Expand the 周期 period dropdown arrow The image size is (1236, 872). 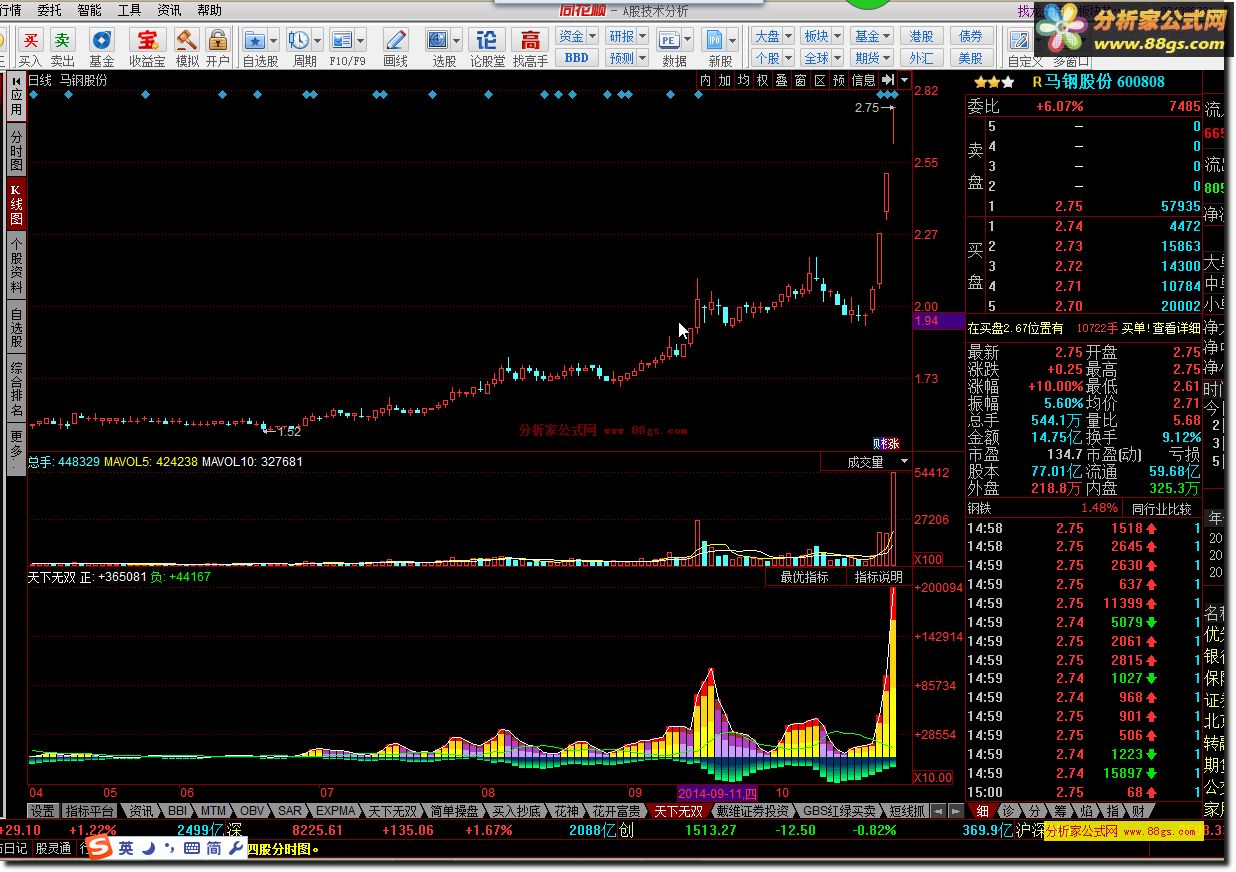click(x=316, y=41)
